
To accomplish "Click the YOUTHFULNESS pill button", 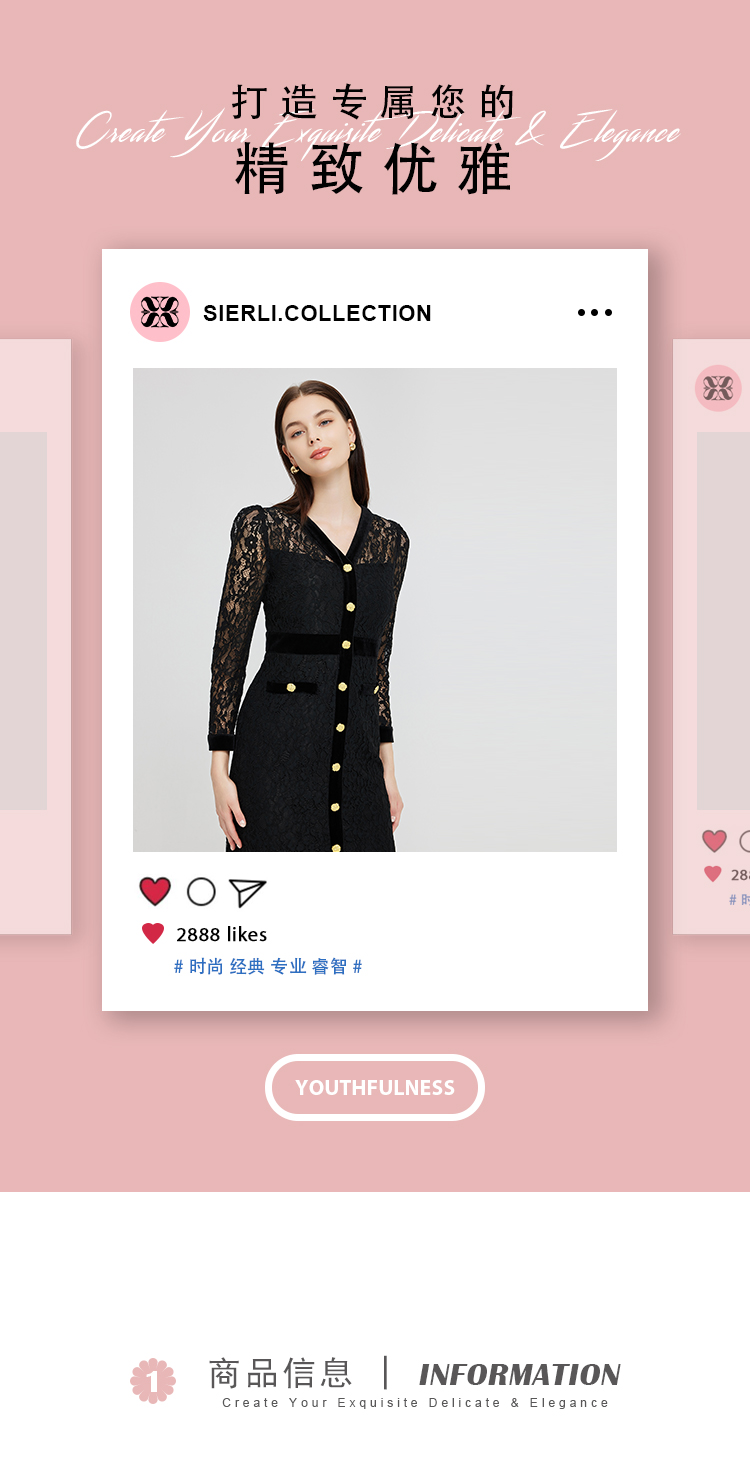I will click(375, 1087).
